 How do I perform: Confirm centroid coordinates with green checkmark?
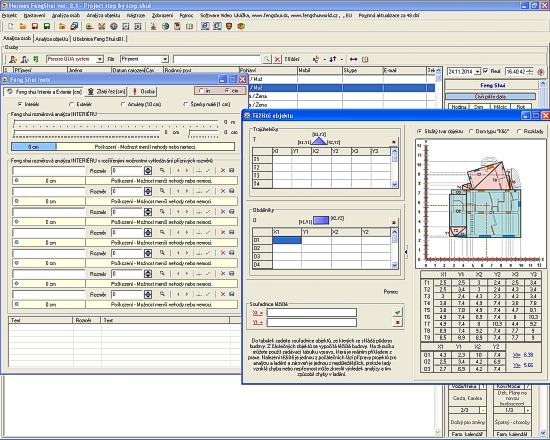coord(397,312)
